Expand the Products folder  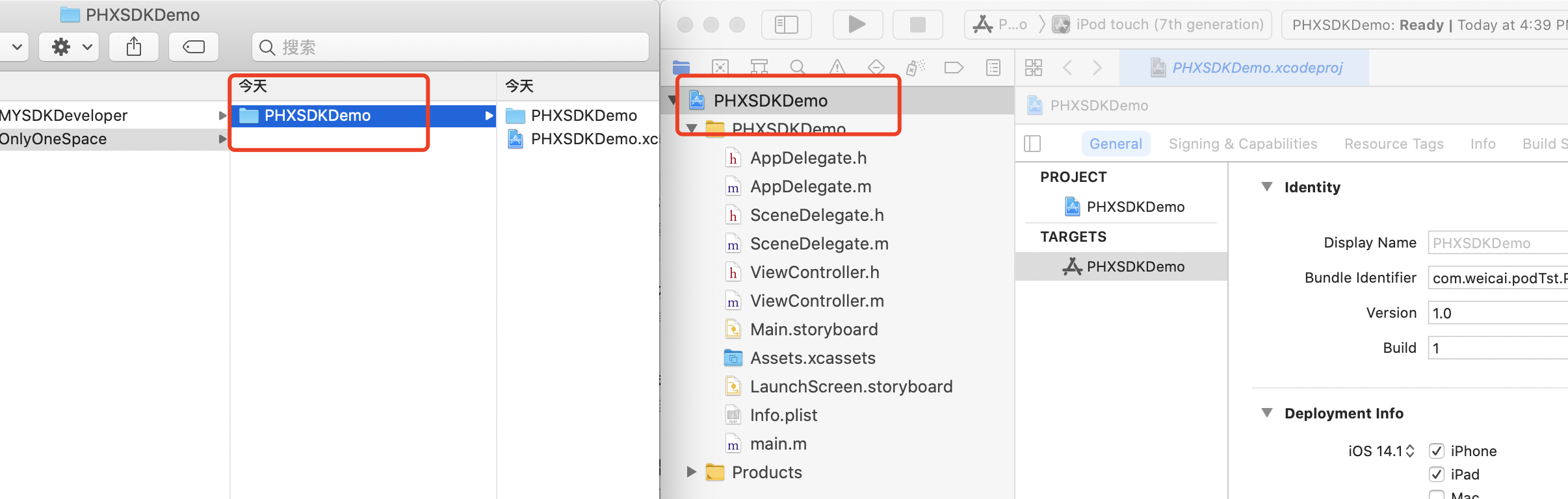692,472
